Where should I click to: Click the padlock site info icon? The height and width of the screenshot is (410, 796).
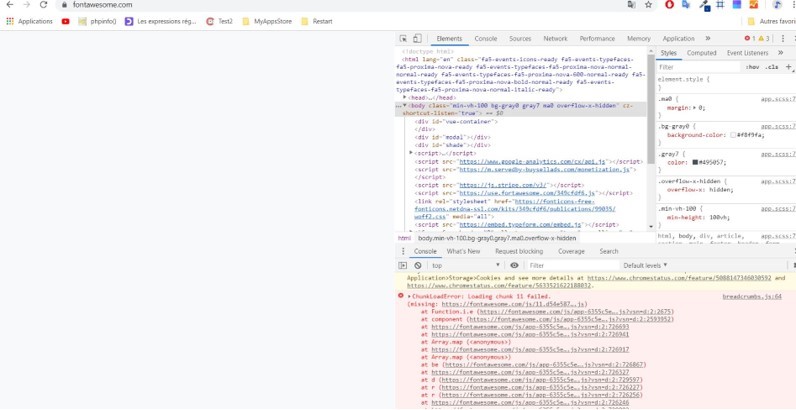click(x=64, y=5)
